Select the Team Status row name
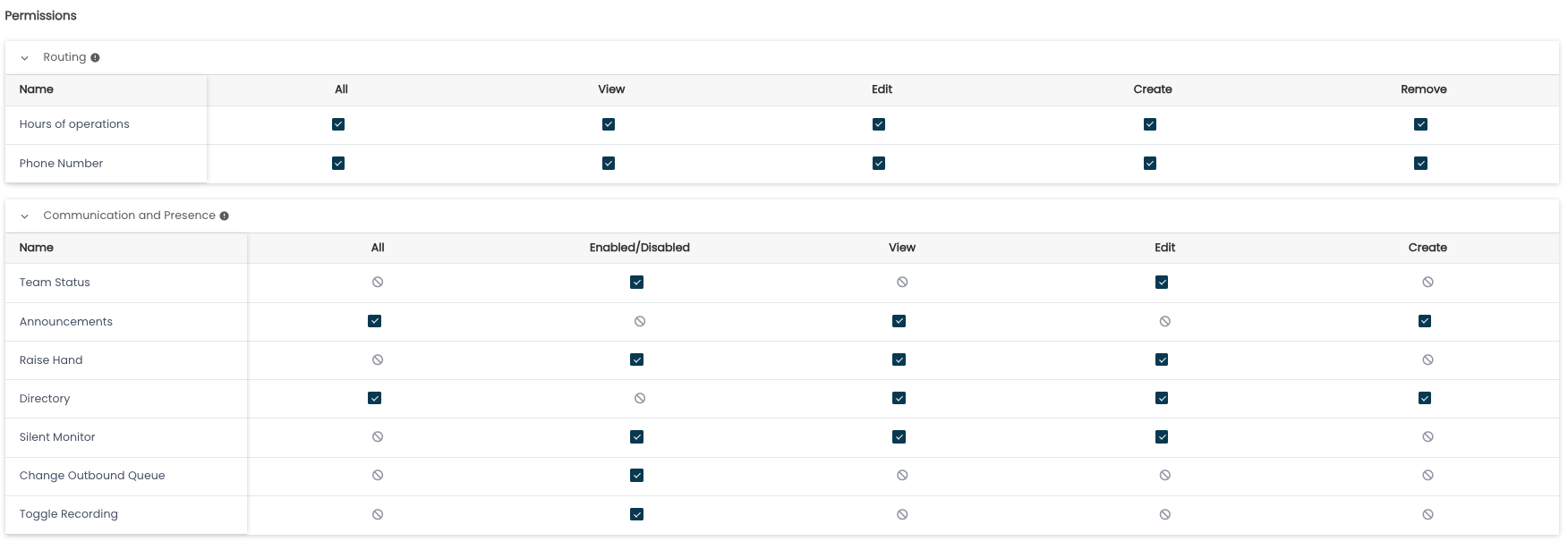1568x541 pixels. [x=55, y=283]
